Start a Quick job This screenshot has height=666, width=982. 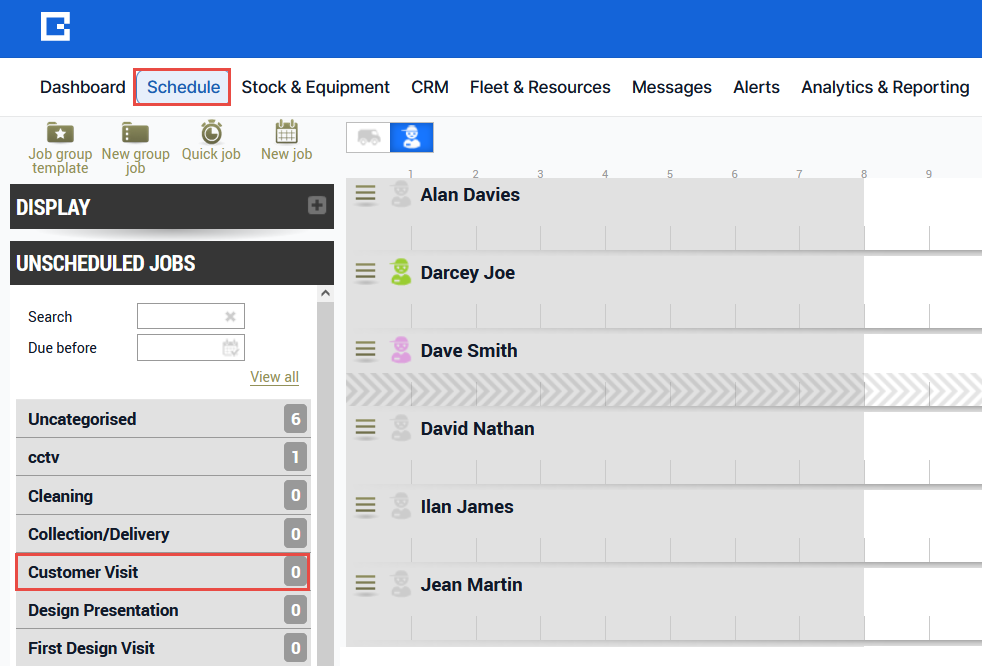click(211, 142)
